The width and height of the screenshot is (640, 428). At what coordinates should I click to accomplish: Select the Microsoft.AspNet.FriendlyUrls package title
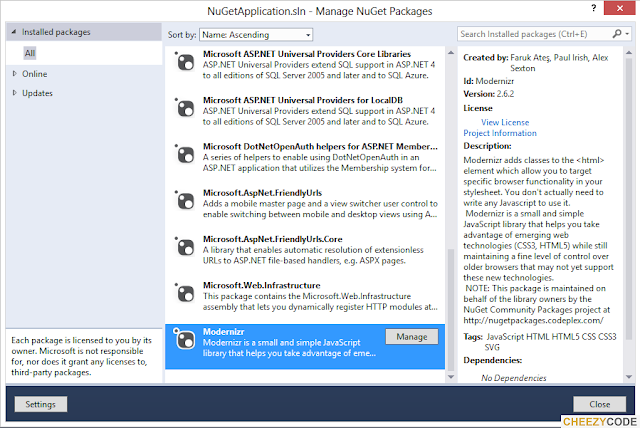click(x=262, y=193)
